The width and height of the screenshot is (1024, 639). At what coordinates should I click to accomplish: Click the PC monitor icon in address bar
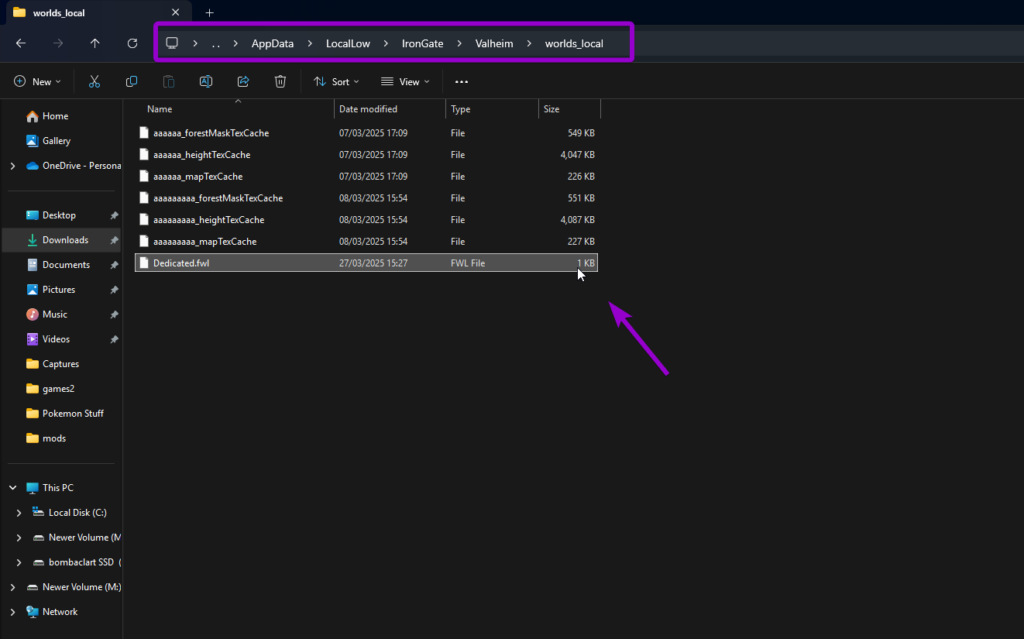(x=172, y=43)
